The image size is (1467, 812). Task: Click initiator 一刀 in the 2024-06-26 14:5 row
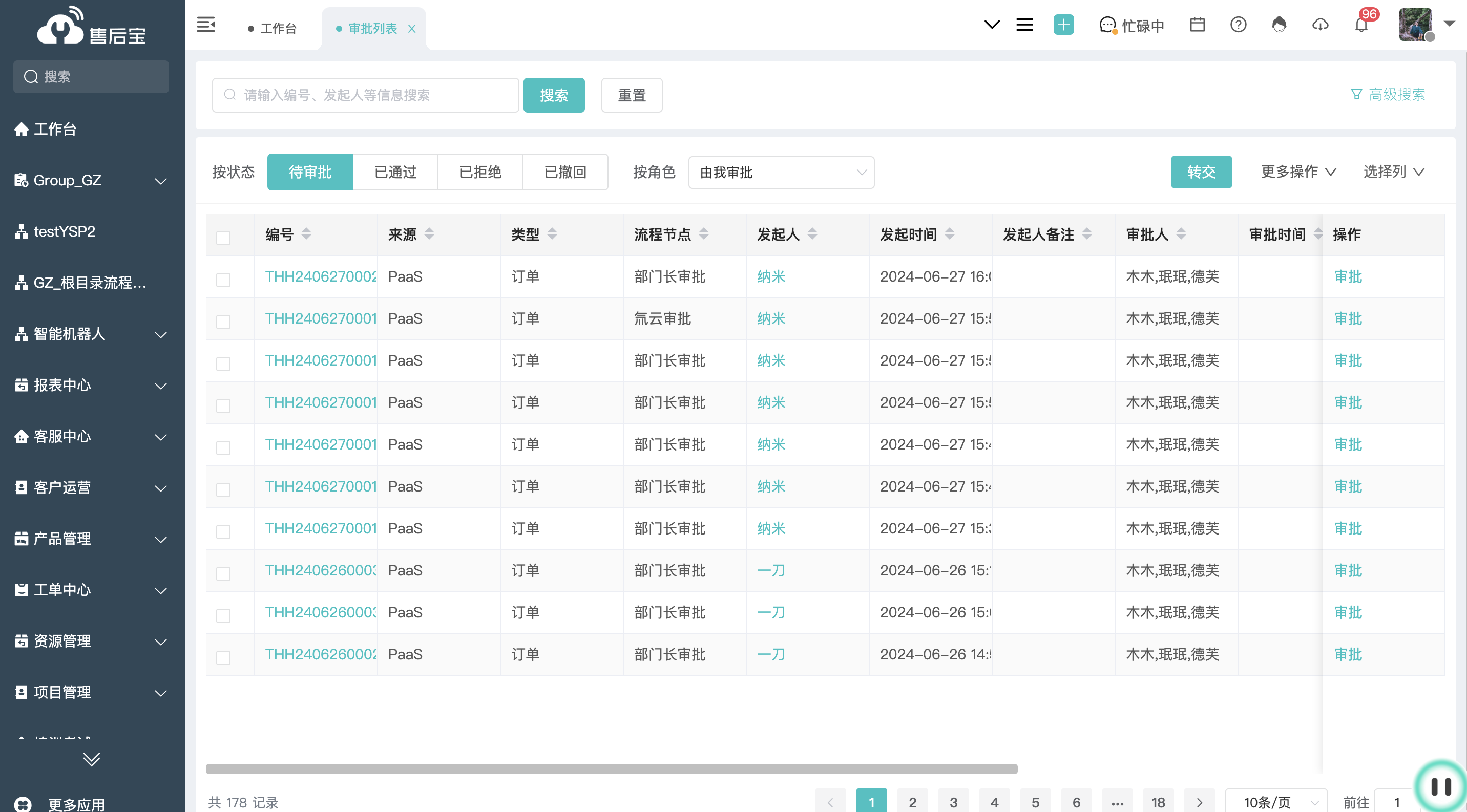tap(771, 654)
